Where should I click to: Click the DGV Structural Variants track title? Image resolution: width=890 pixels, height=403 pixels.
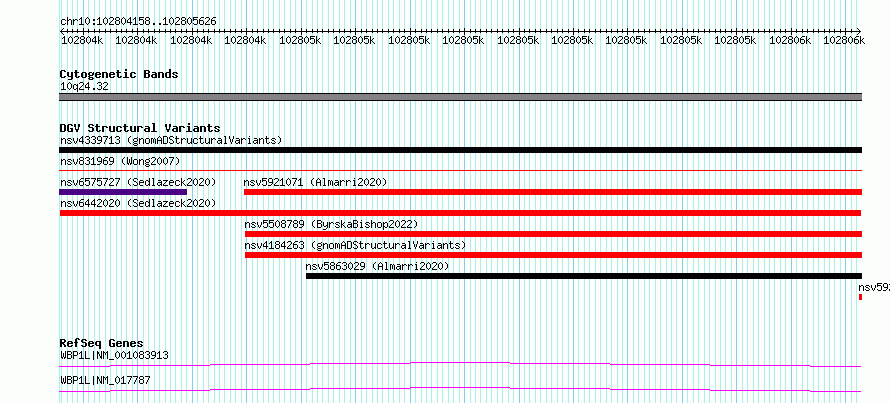(x=140, y=128)
